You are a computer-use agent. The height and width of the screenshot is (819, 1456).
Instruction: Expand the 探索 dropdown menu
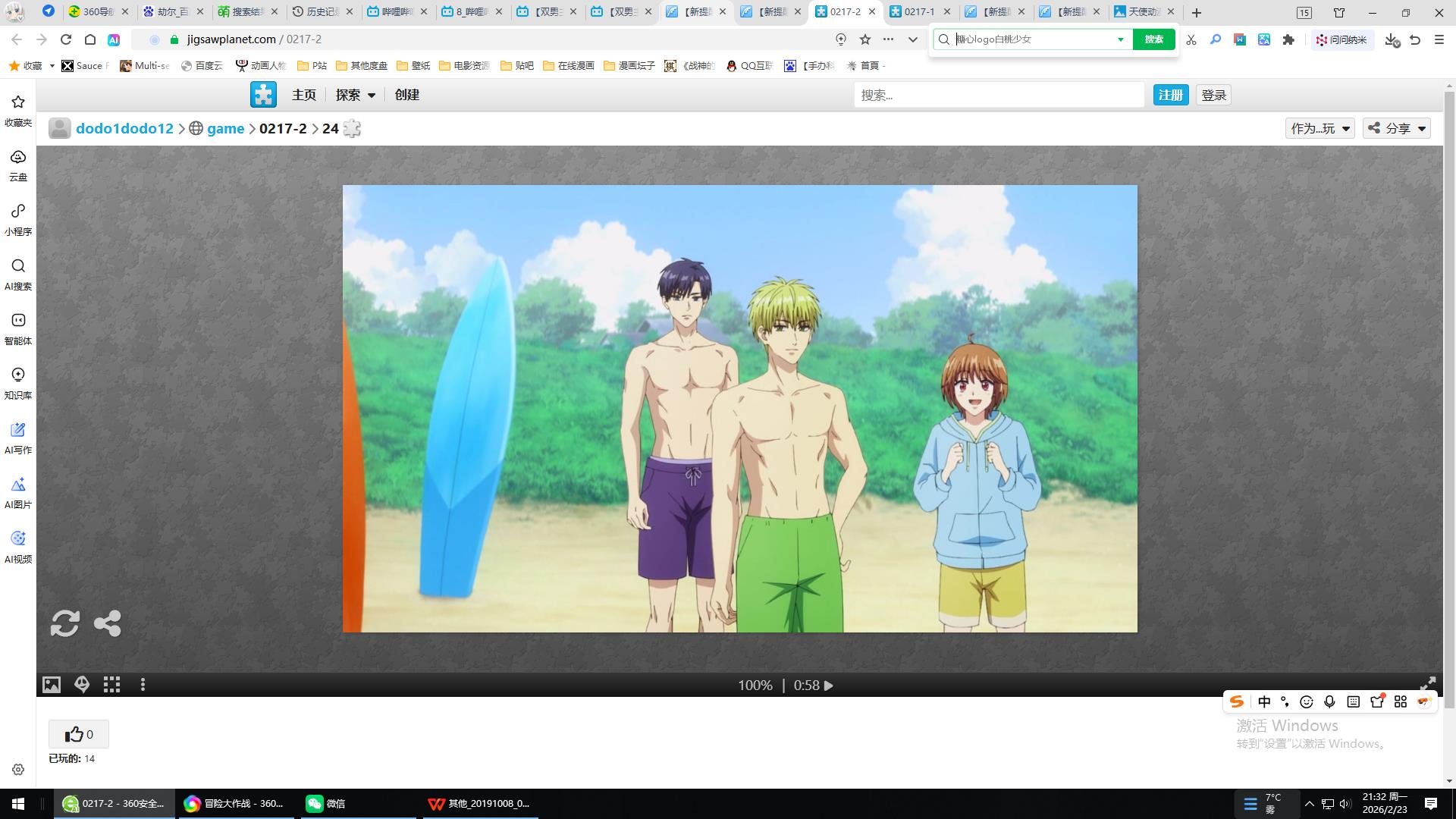(356, 95)
